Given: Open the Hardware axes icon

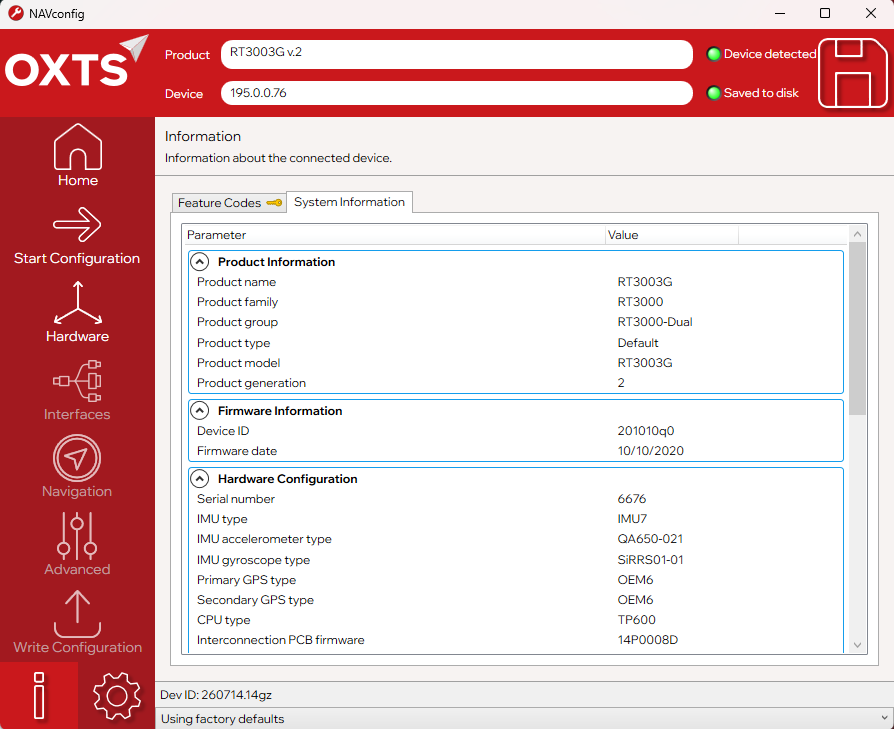Looking at the screenshot, I should [78, 303].
